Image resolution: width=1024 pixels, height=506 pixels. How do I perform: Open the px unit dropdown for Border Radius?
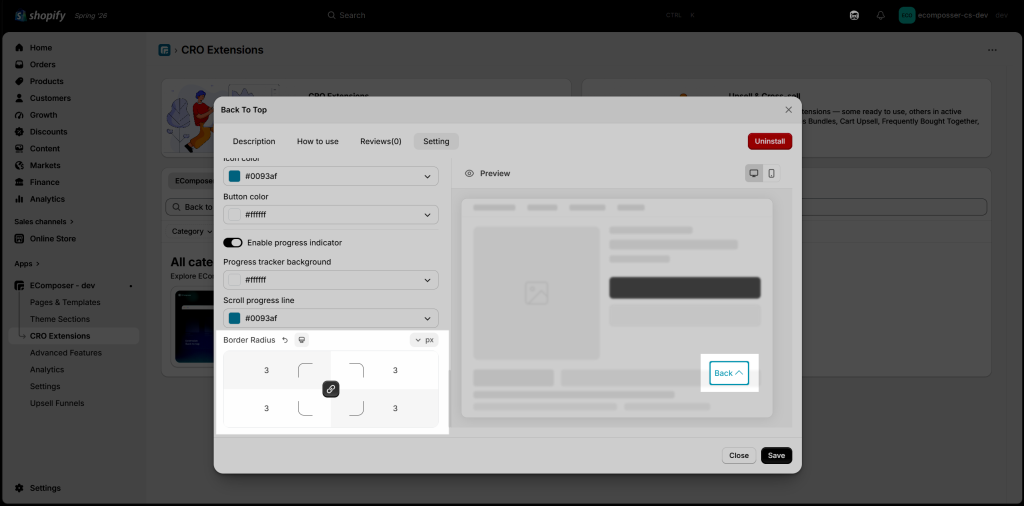tap(424, 340)
